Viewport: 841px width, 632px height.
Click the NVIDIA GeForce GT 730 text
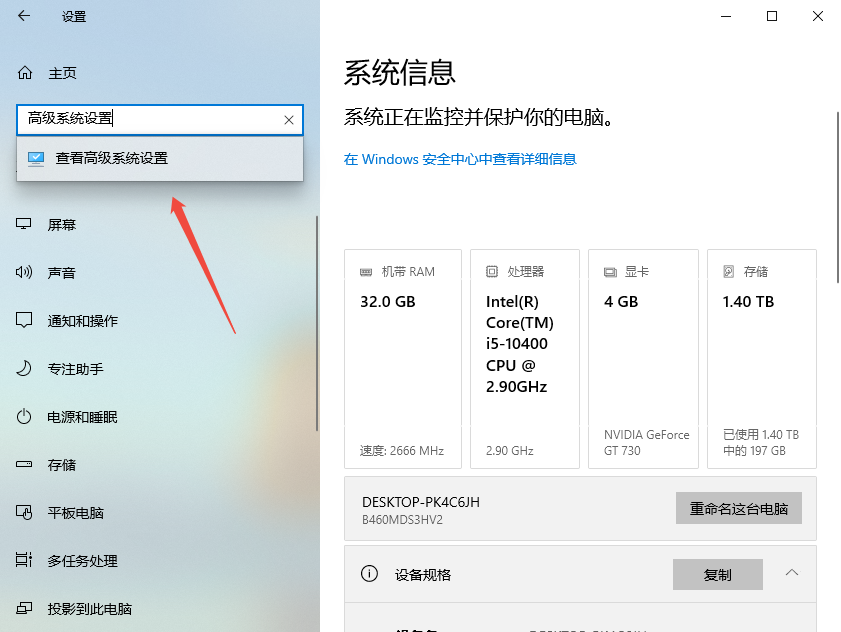pyautogui.click(x=646, y=443)
